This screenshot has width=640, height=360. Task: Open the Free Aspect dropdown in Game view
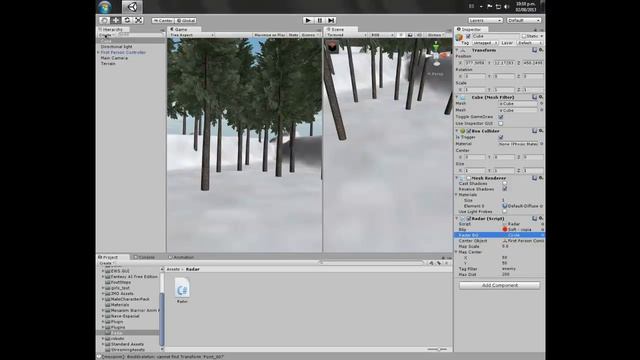point(191,35)
